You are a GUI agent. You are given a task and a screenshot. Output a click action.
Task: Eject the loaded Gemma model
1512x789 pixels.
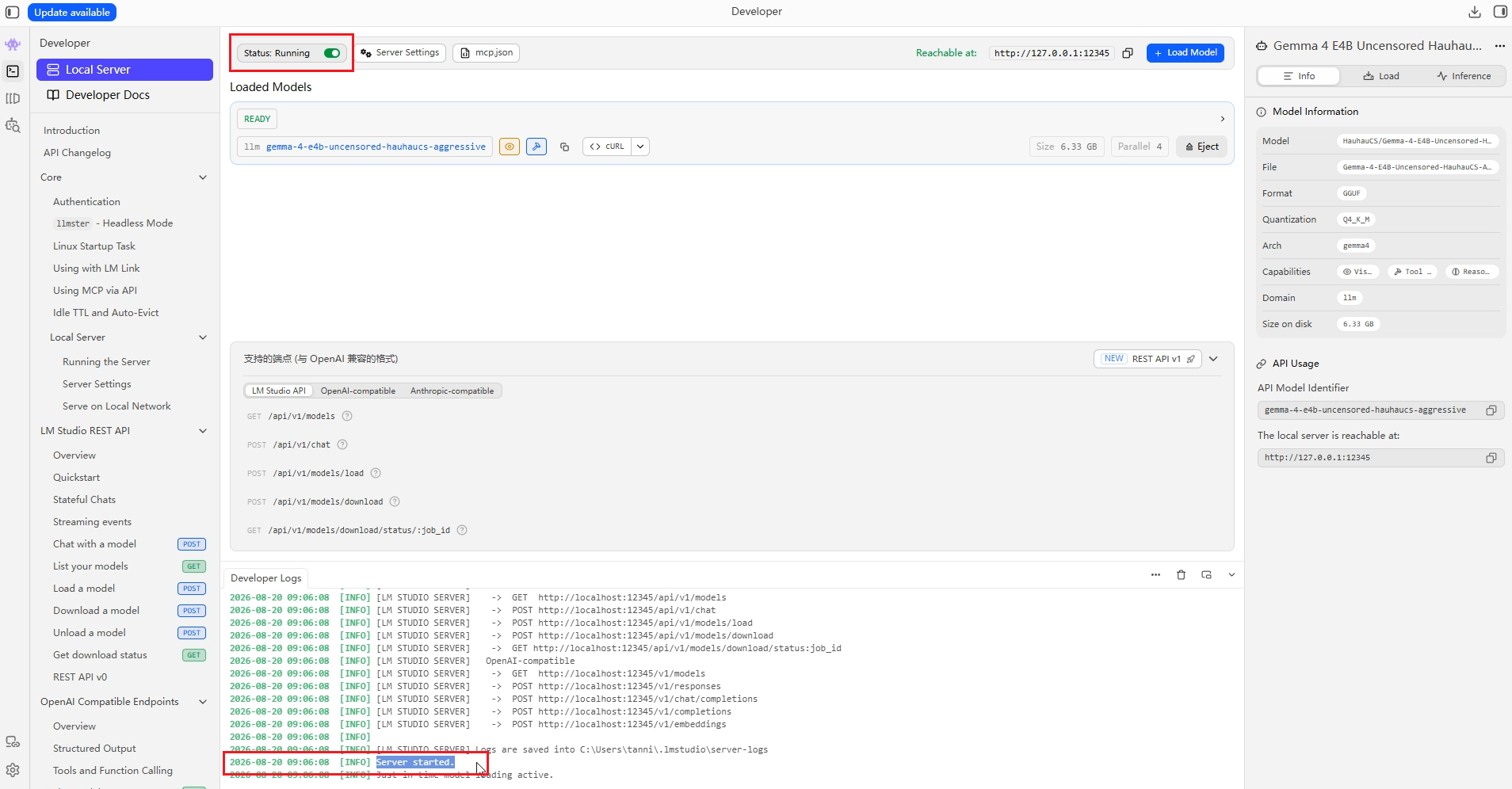click(x=1202, y=147)
